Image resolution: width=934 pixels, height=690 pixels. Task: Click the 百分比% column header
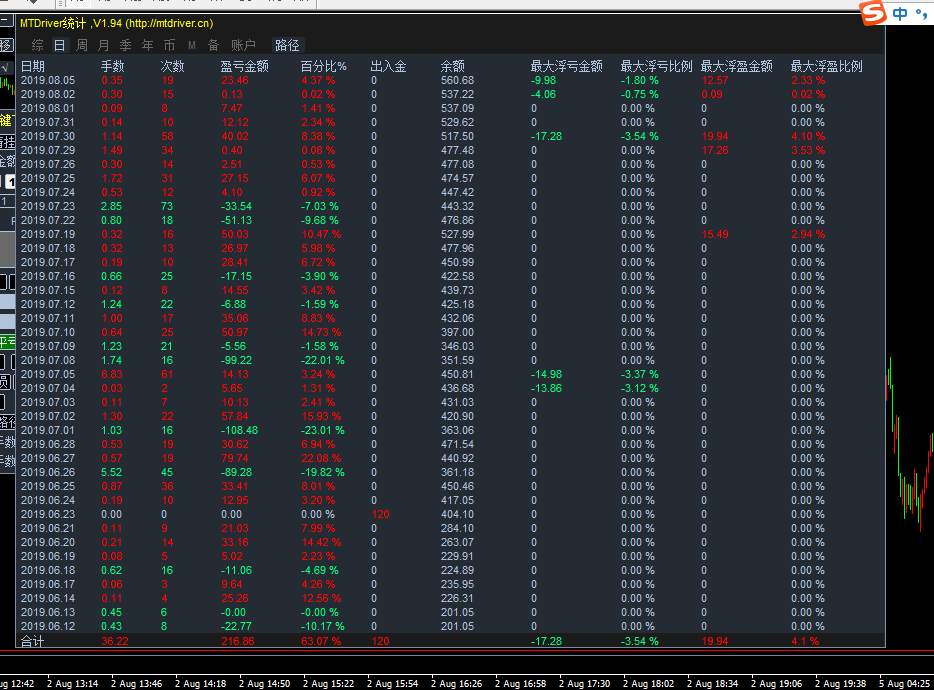(x=323, y=66)
